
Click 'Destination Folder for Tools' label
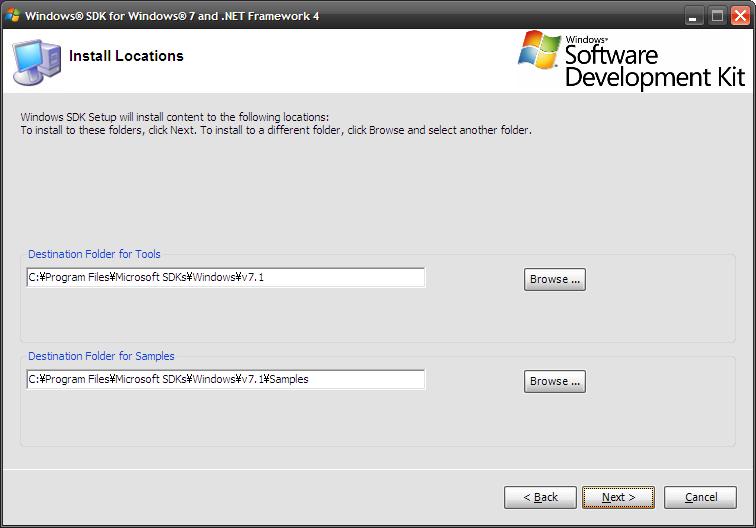click(94, 254)
